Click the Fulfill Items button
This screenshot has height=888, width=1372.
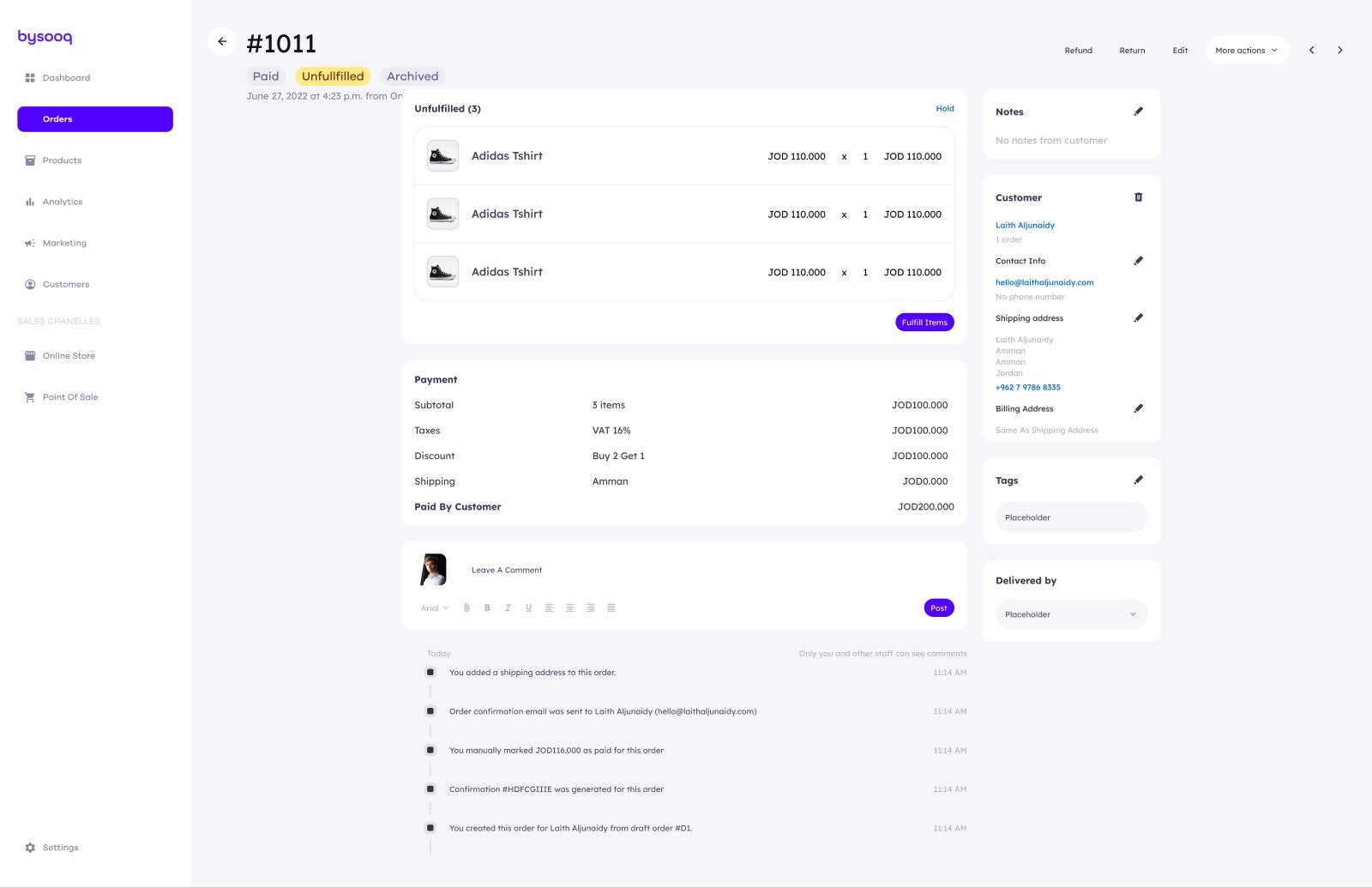pyautogui.click(x=924, y=323)
